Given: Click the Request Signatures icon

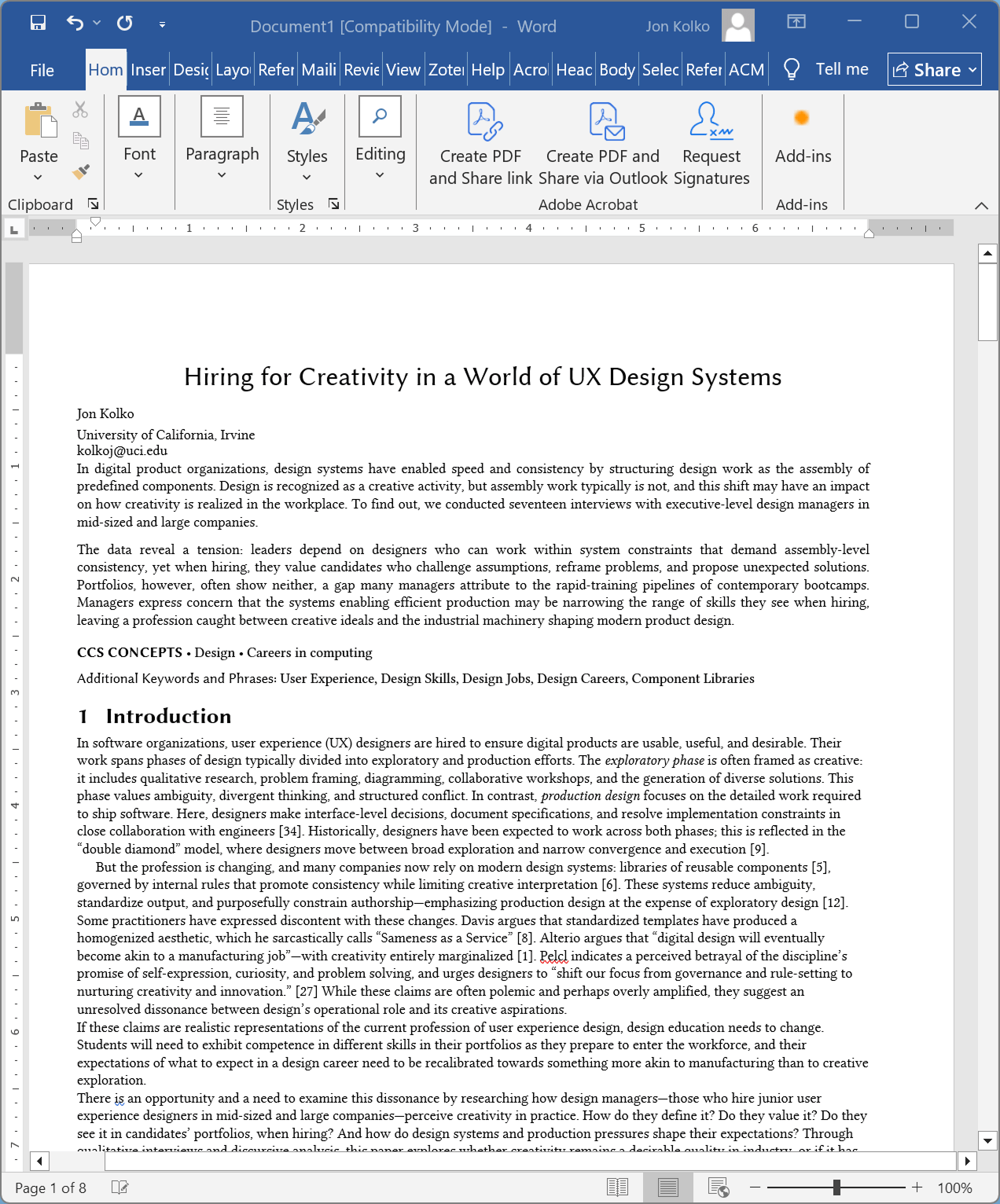Looking at the screenshot, I should 711,122.
